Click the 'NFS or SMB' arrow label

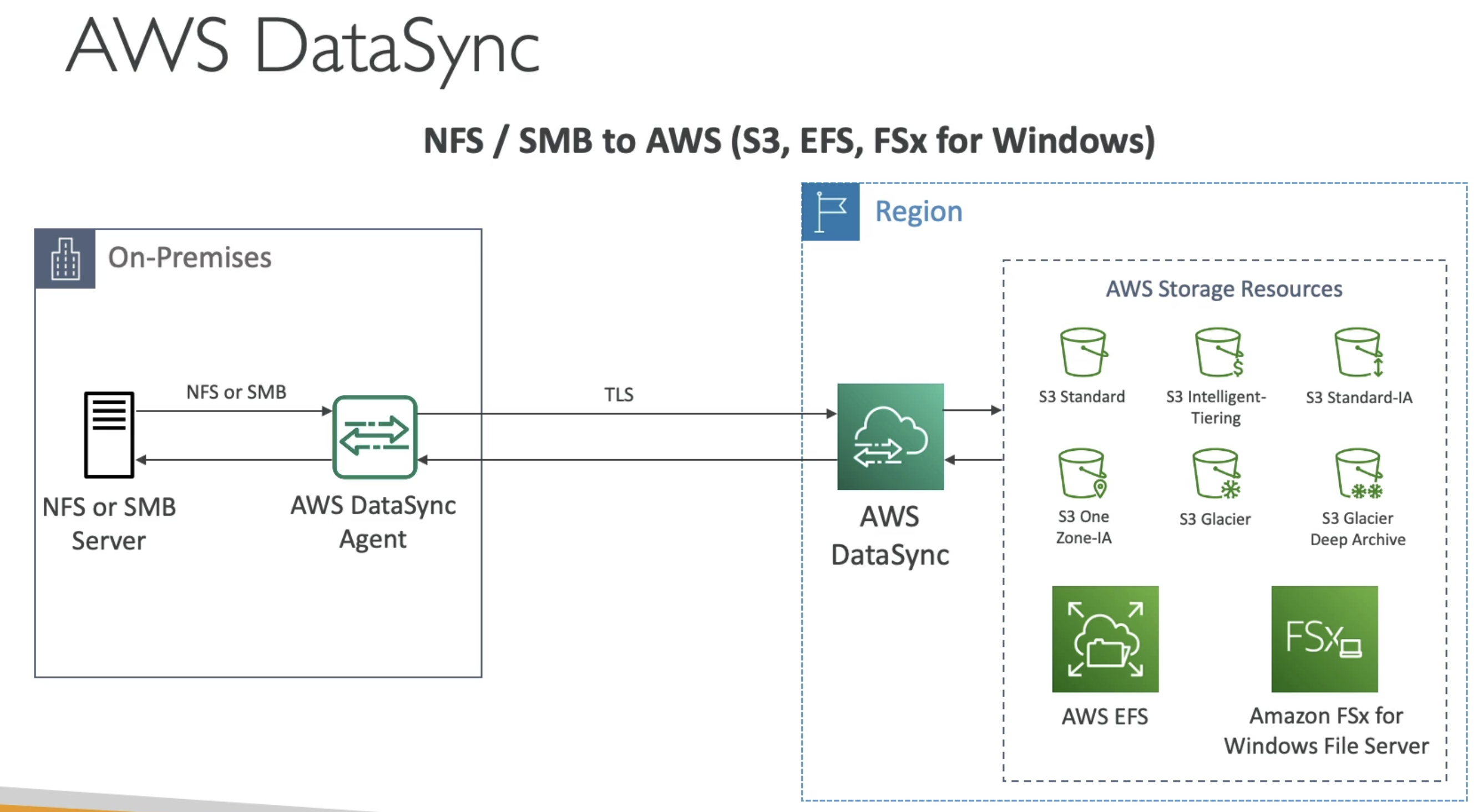[236, 392]
